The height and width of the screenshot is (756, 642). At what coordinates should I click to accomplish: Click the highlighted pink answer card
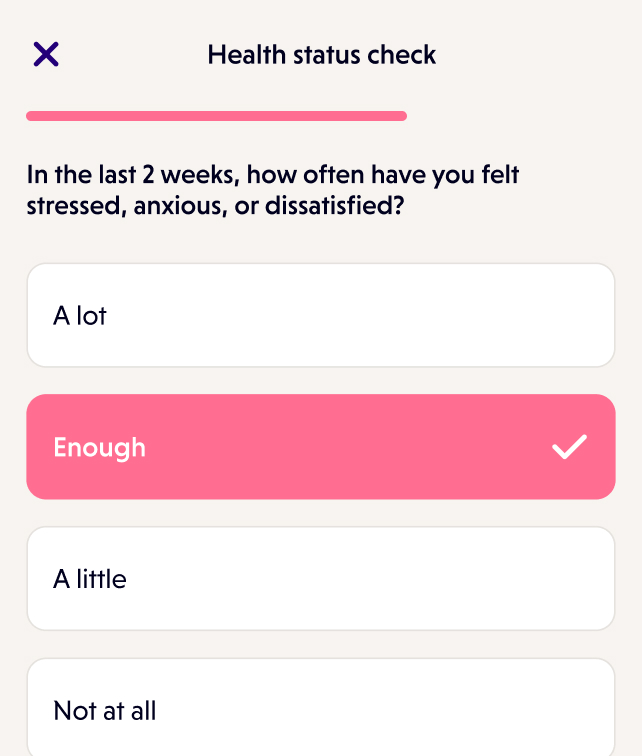pos(320,447)
